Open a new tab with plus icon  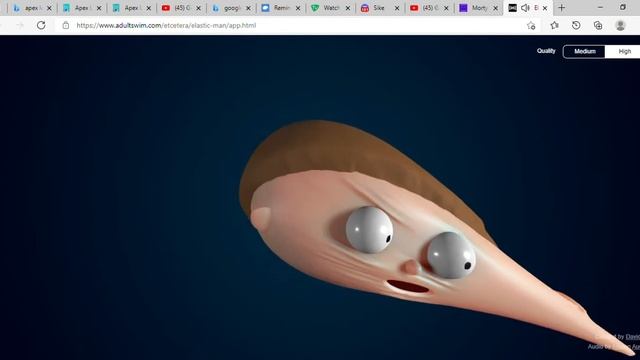pyautogui.click(x=561, y=8)
